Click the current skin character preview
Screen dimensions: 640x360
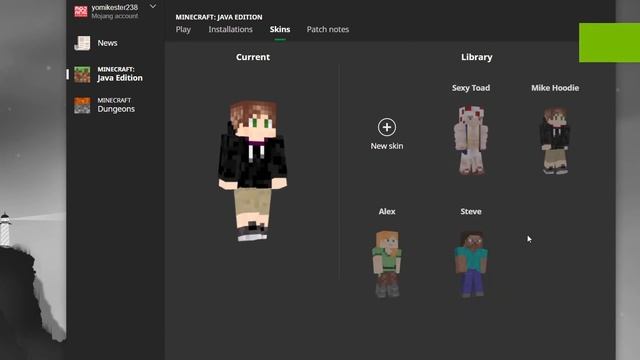click(252, 171)
